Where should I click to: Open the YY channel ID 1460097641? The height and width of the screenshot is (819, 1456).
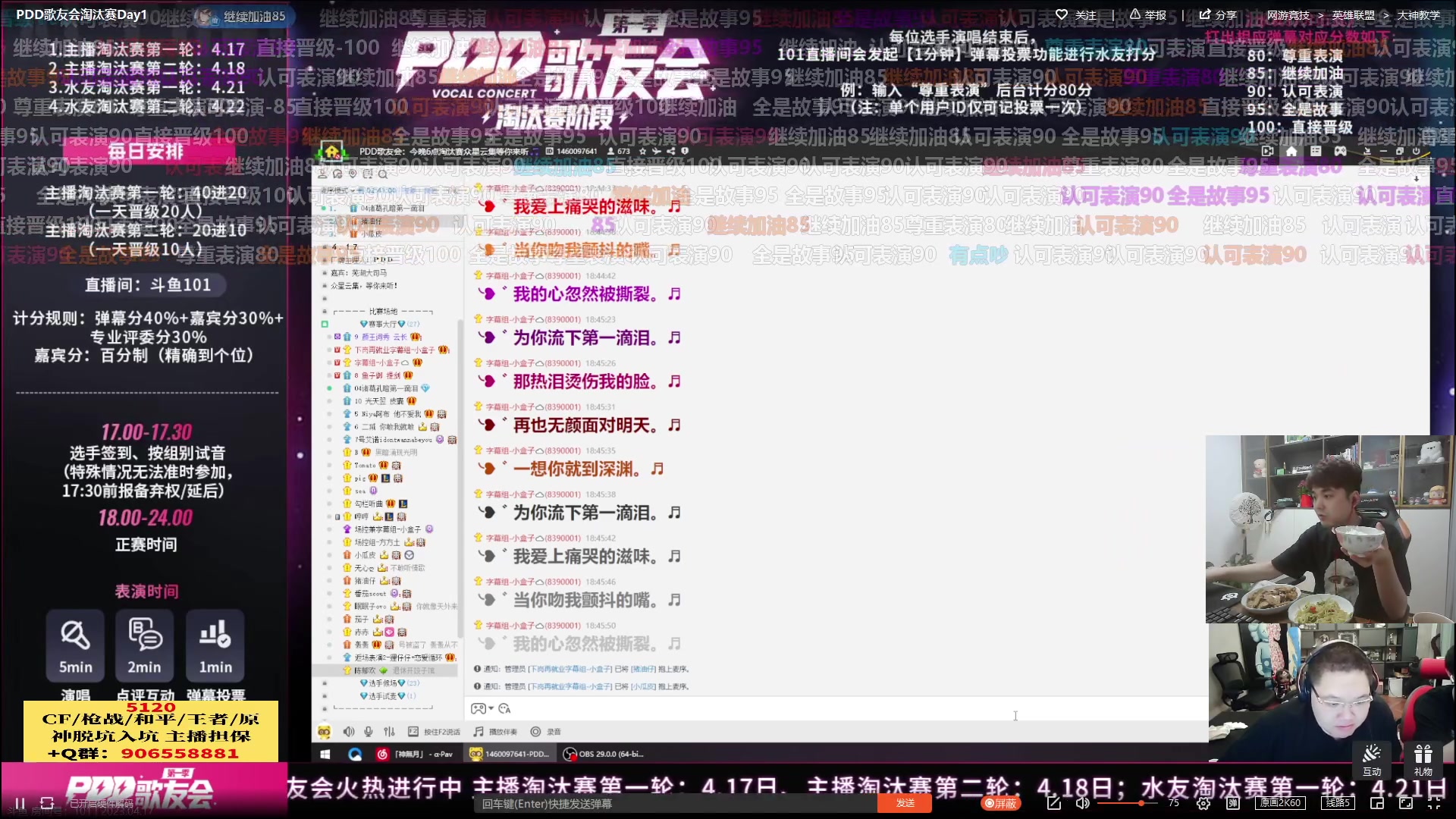pos(572,151)
